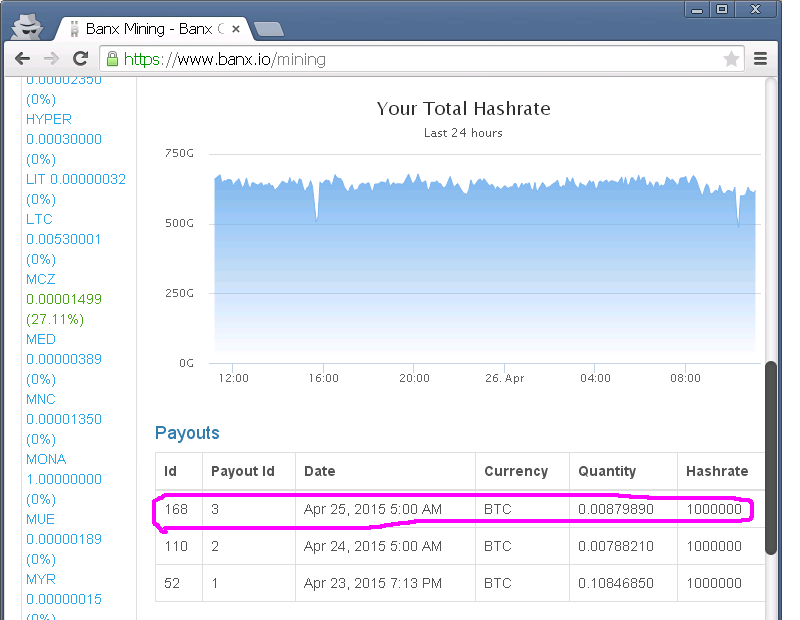The height and width of the screenshot is (620, 800).
Task: Minimize the browser window
Action: point(697,9)
